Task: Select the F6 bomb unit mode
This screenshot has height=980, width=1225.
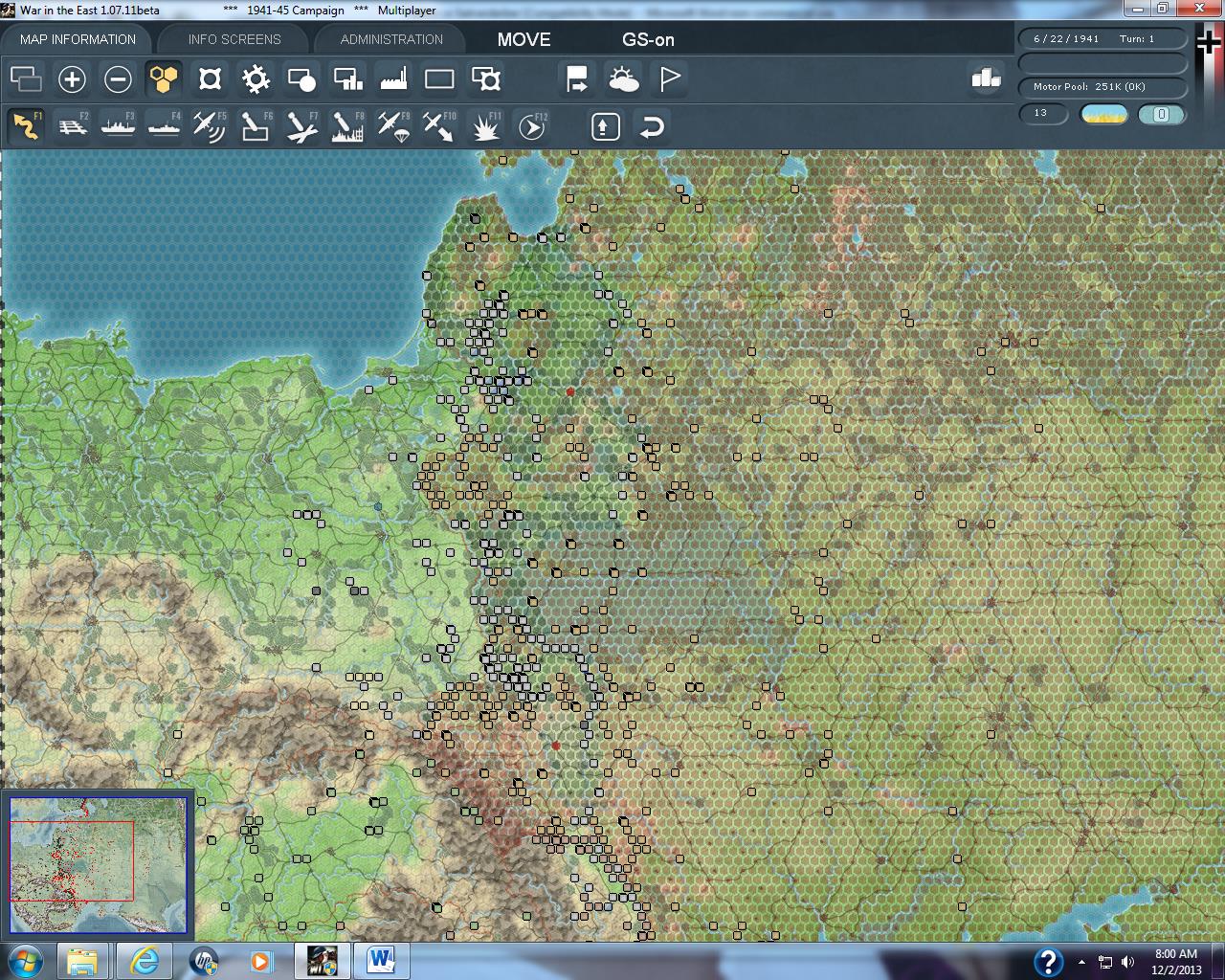Action: tap(256, 126)
